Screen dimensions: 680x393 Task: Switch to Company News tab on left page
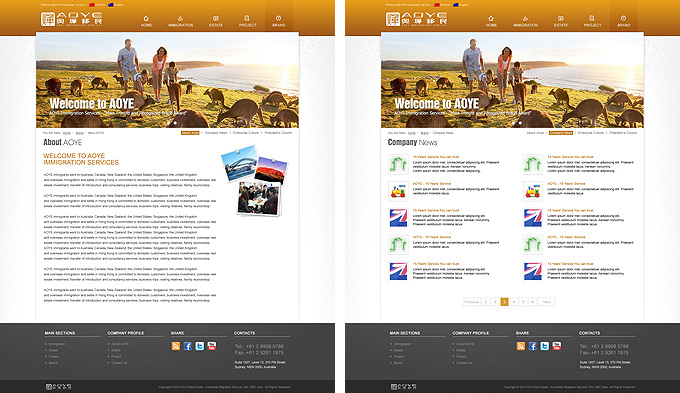[x=216, y=133]
